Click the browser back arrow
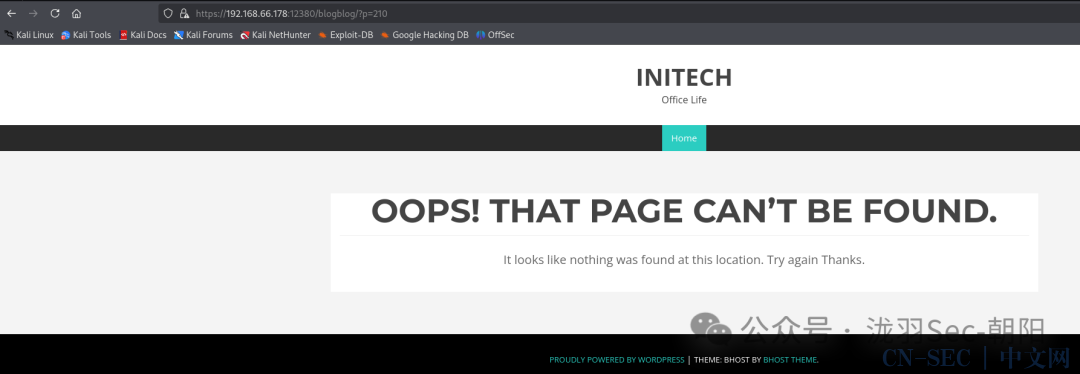 tap(12, 13)
